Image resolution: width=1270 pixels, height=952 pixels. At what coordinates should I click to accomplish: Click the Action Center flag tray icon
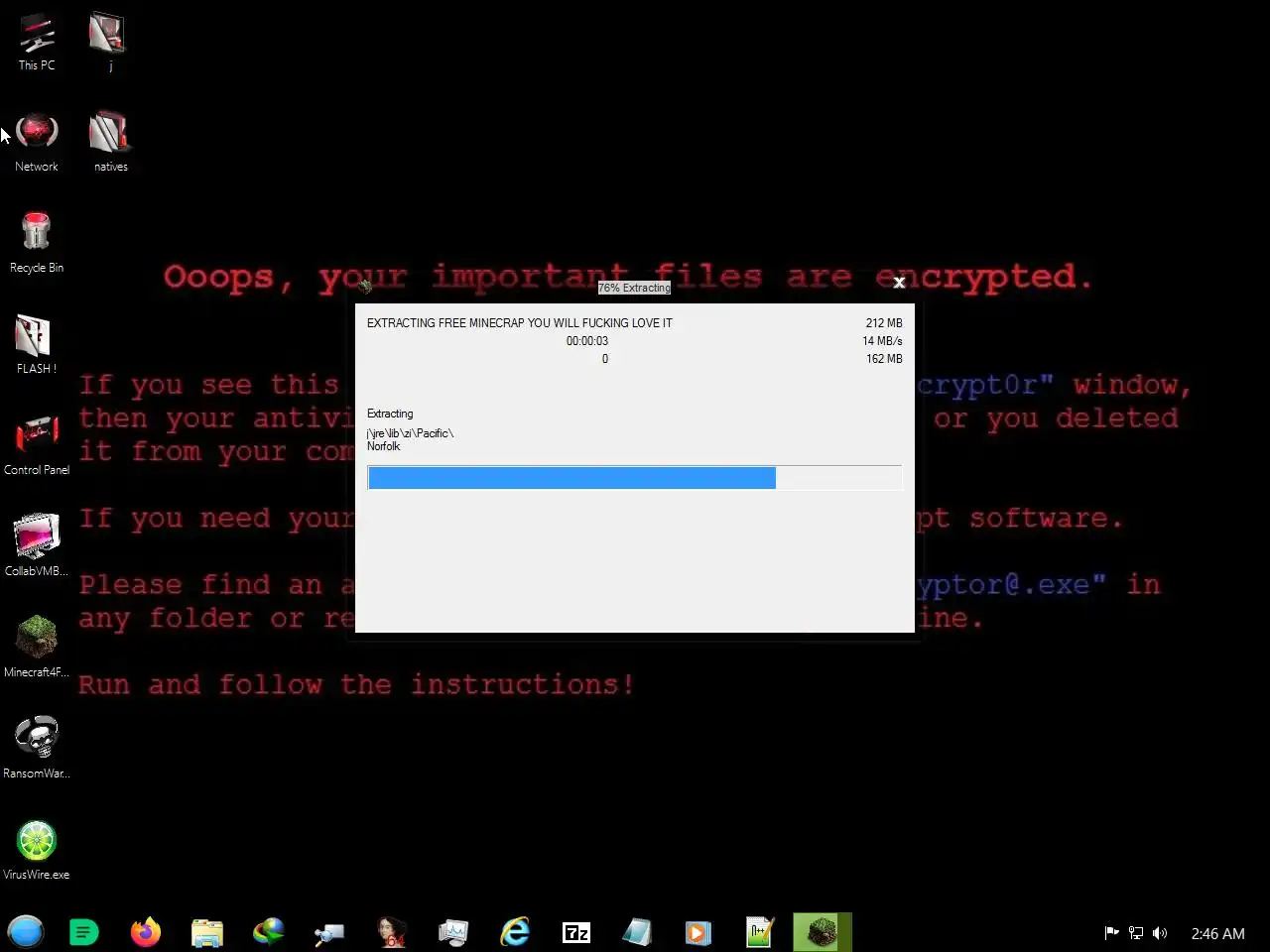click(x=1111, y=933)
